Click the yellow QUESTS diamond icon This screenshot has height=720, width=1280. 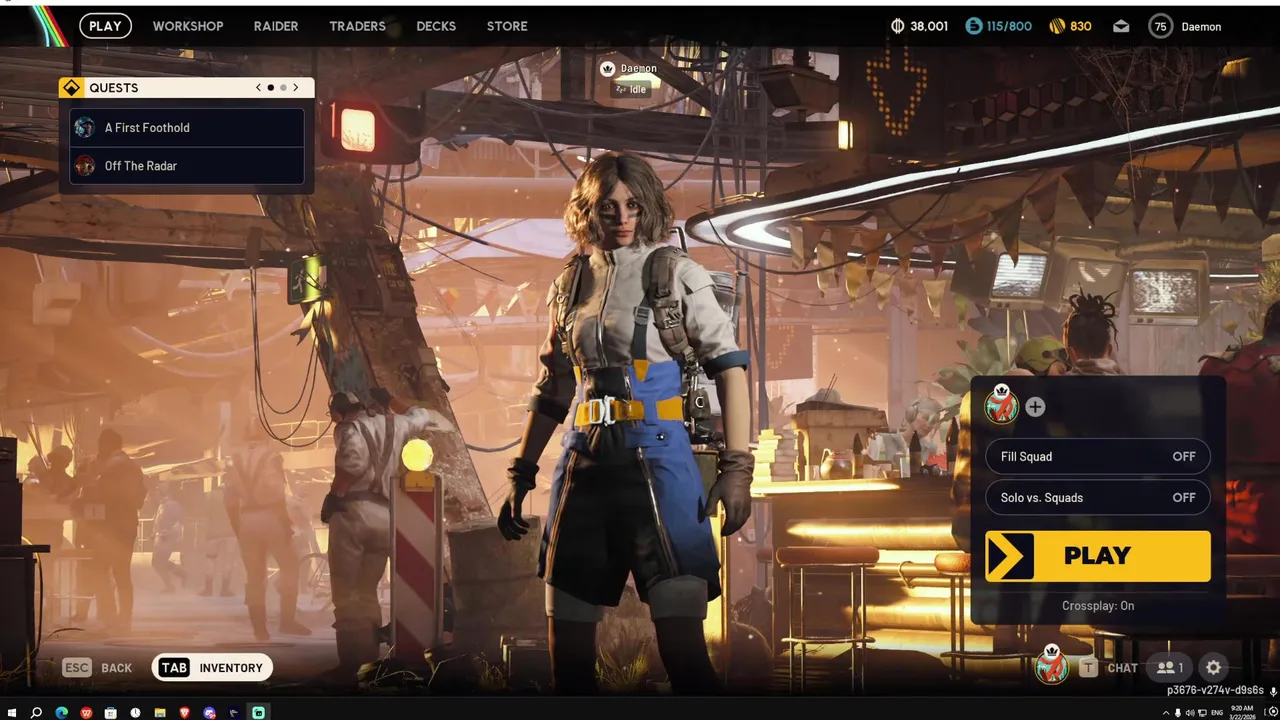pos(71,88)
